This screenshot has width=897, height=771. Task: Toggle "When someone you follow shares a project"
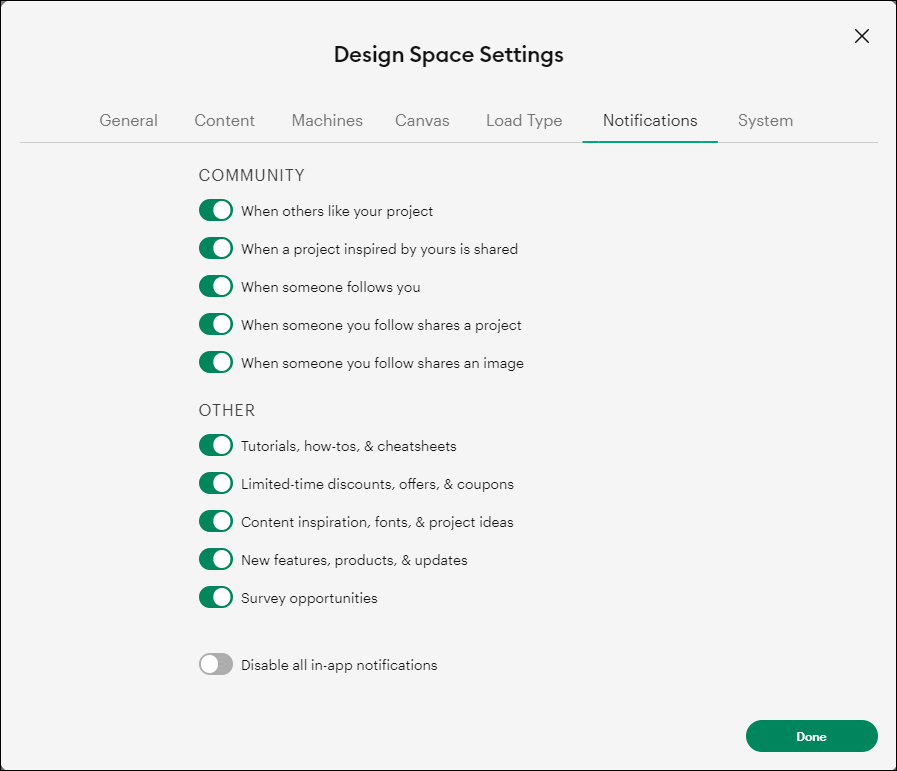coord(215,324)
